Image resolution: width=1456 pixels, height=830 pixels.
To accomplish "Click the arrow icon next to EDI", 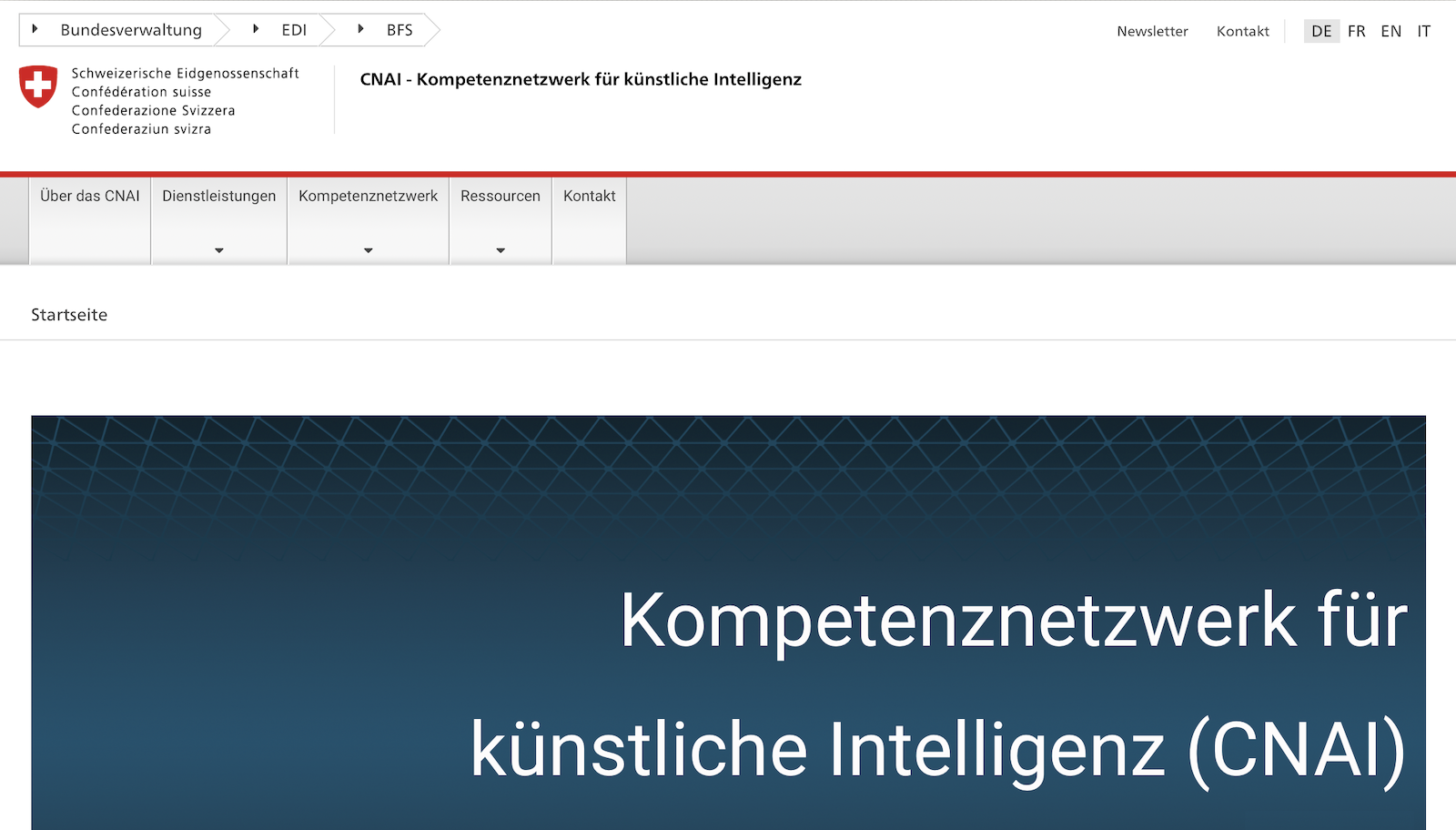I will pyautogui.click(x=256, y=29).
